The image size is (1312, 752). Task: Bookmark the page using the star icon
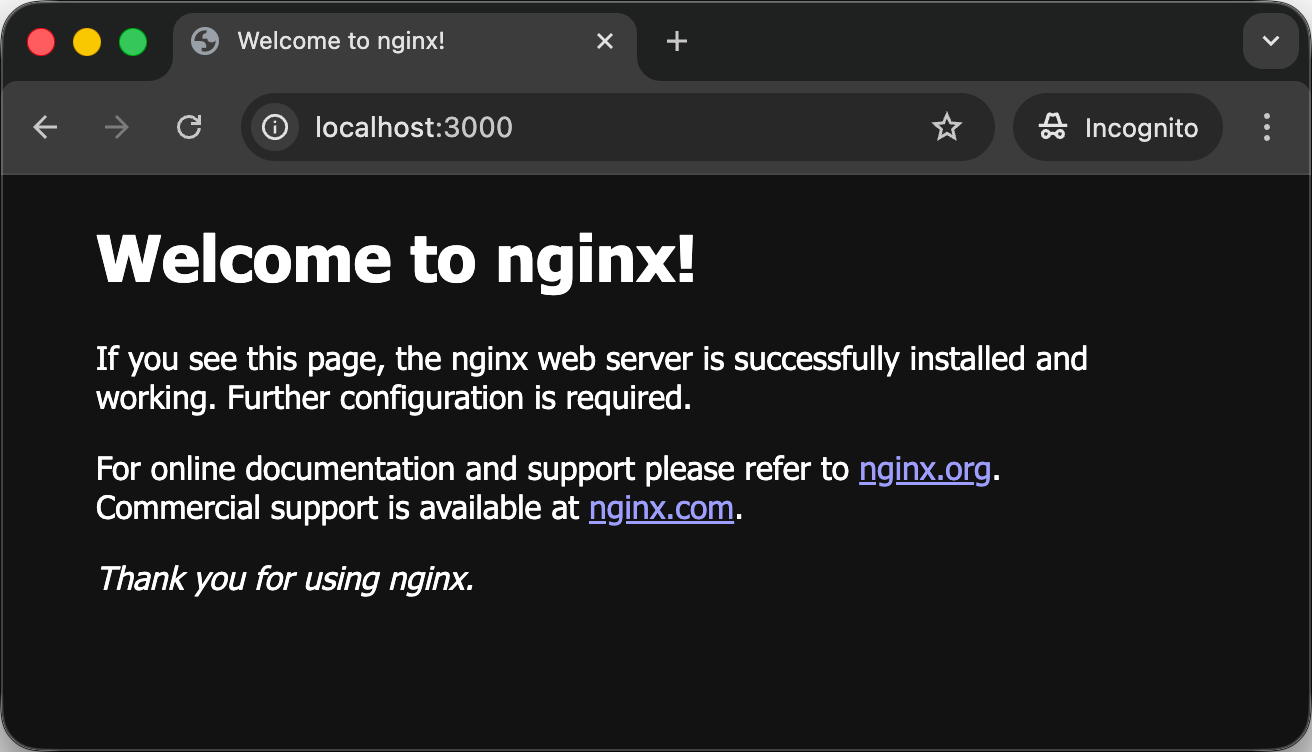click(946, 127)
